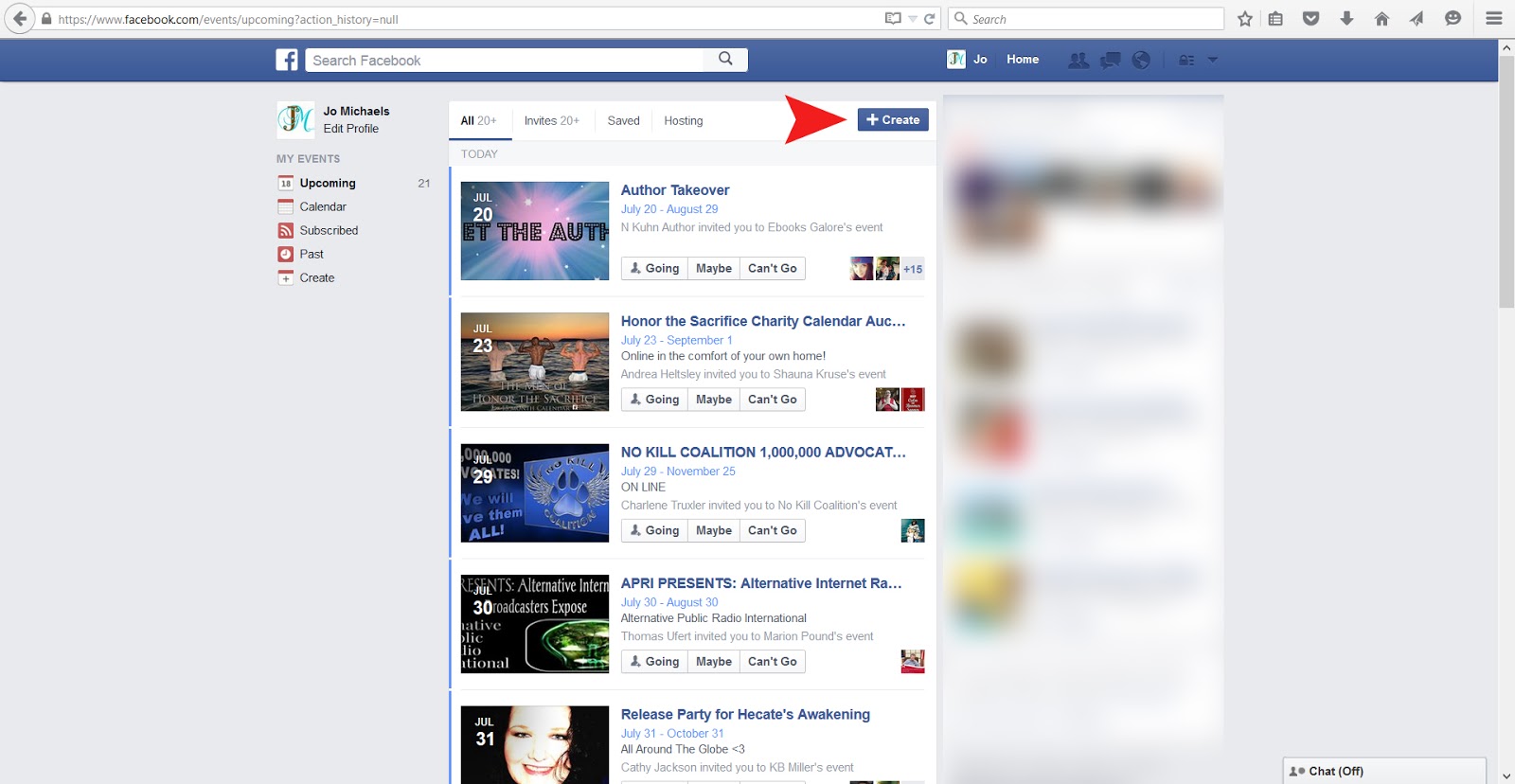Open Reader View icon in address bar
This screenshot has height=784, width=1515.
click(893, 19)
